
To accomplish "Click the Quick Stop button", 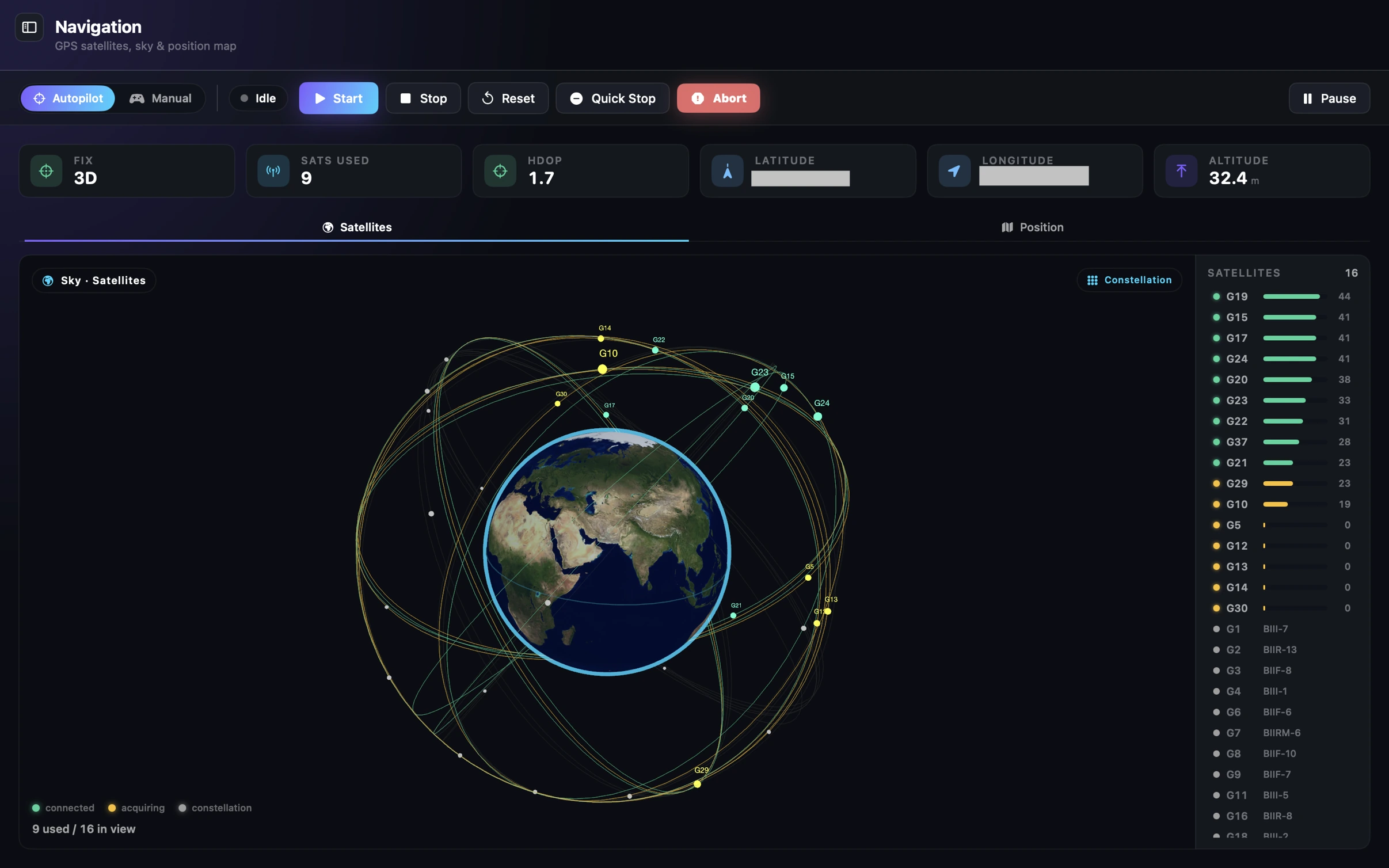I will (x=612, y=98).
